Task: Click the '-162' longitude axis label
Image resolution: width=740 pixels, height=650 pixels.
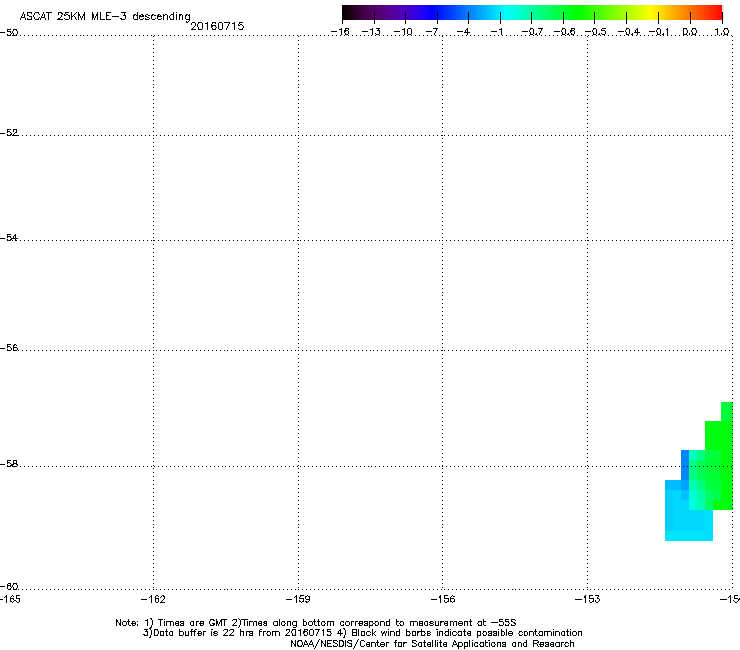Action: [x=153, y=599]
